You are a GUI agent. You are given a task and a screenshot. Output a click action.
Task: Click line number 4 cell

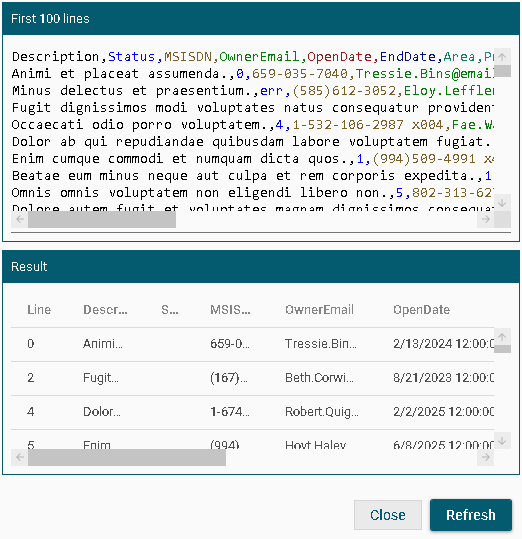[x=31, y=412]
